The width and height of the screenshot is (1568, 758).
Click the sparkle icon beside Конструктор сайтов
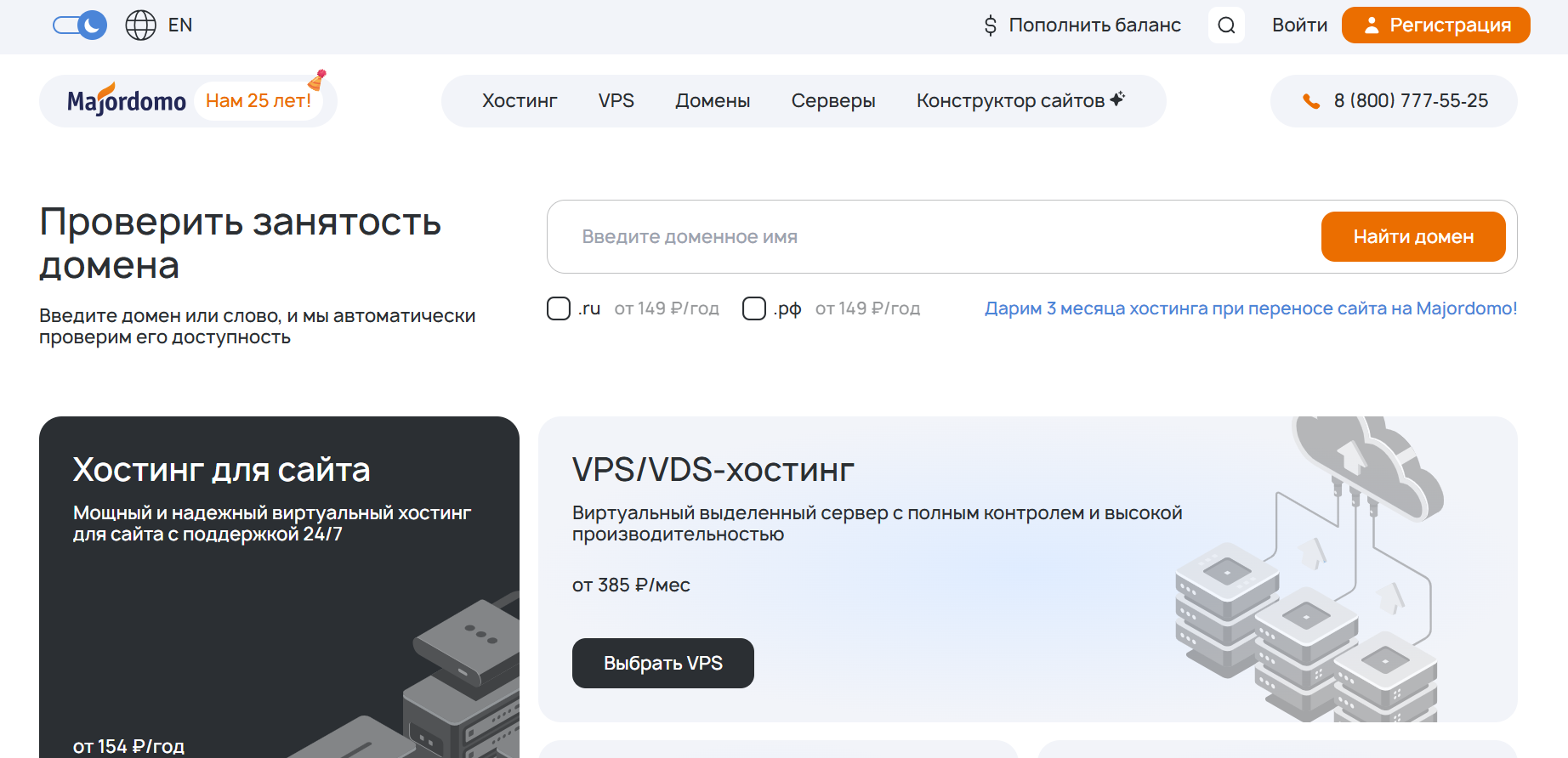tap(1118, 99)
